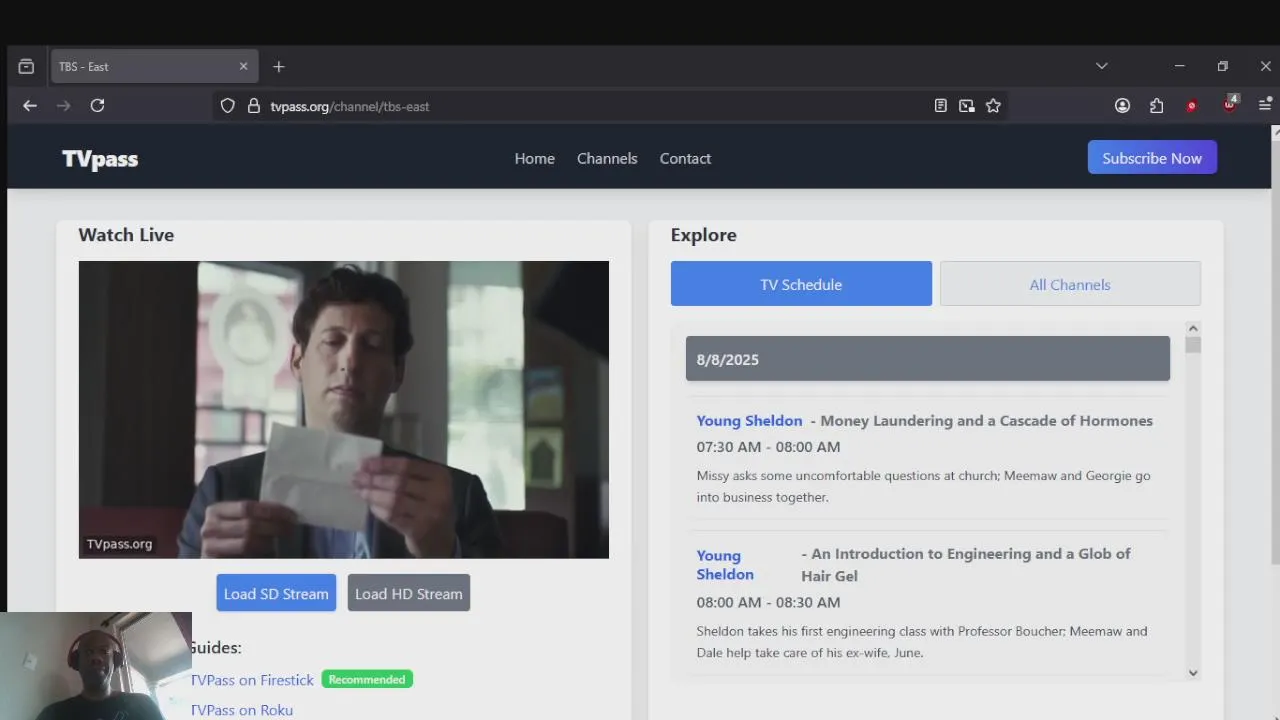Click the schedule list scroll down arrow
This screenshot has width=1280, height=720.
(1193, 673)
